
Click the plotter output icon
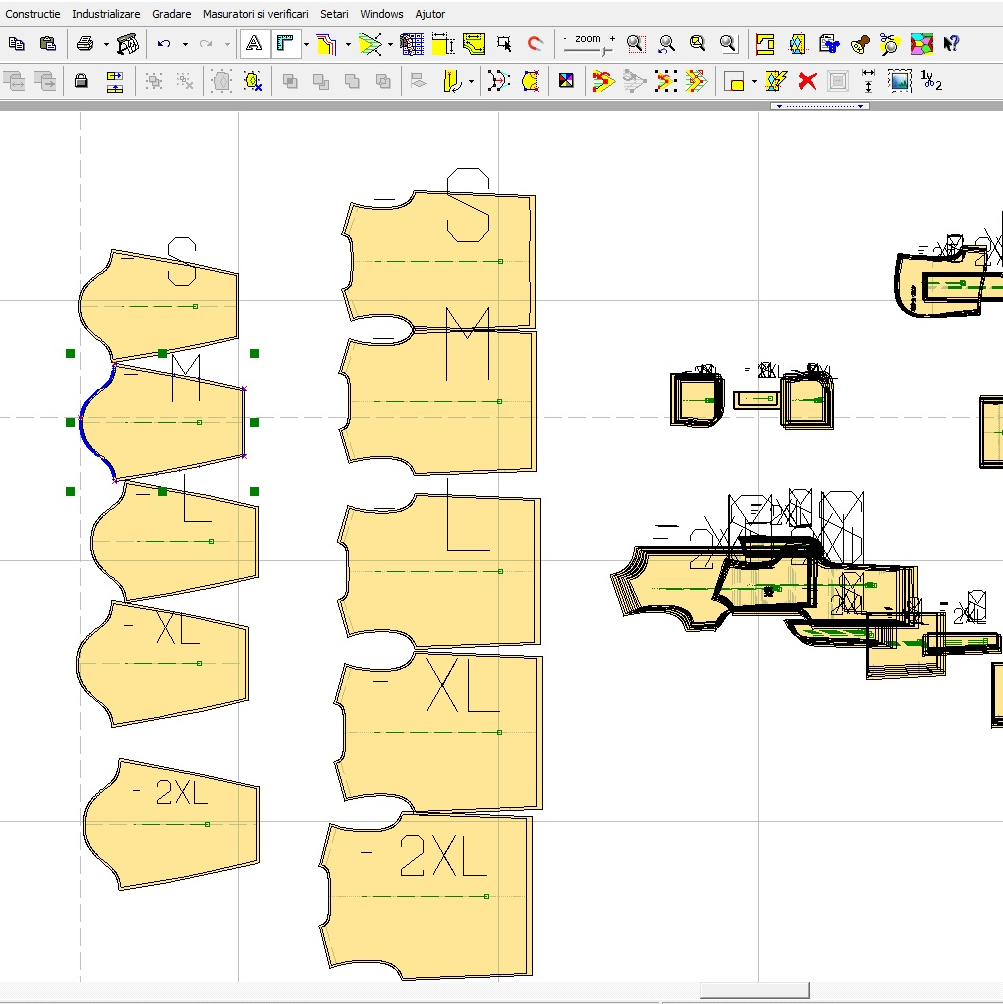click(127, 44)
